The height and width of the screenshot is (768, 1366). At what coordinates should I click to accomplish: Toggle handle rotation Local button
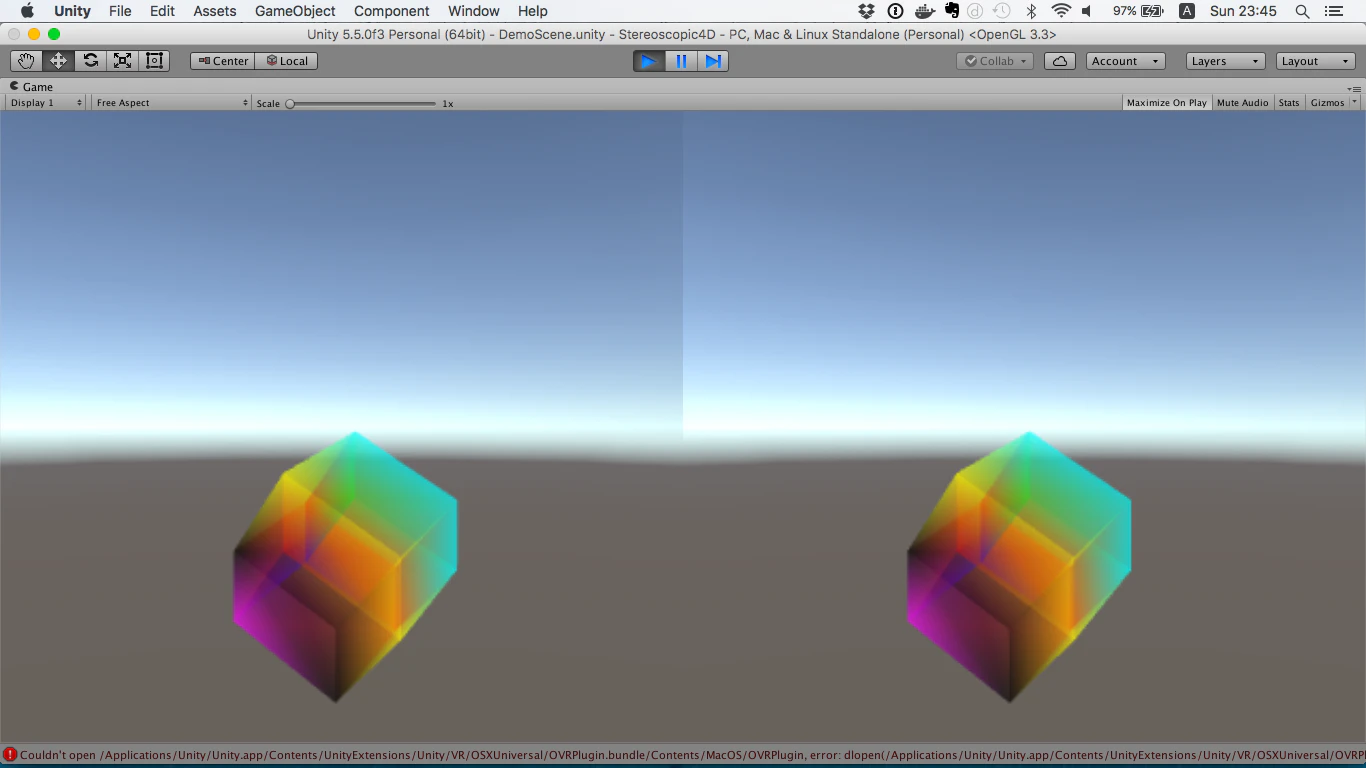coord(287,61)
